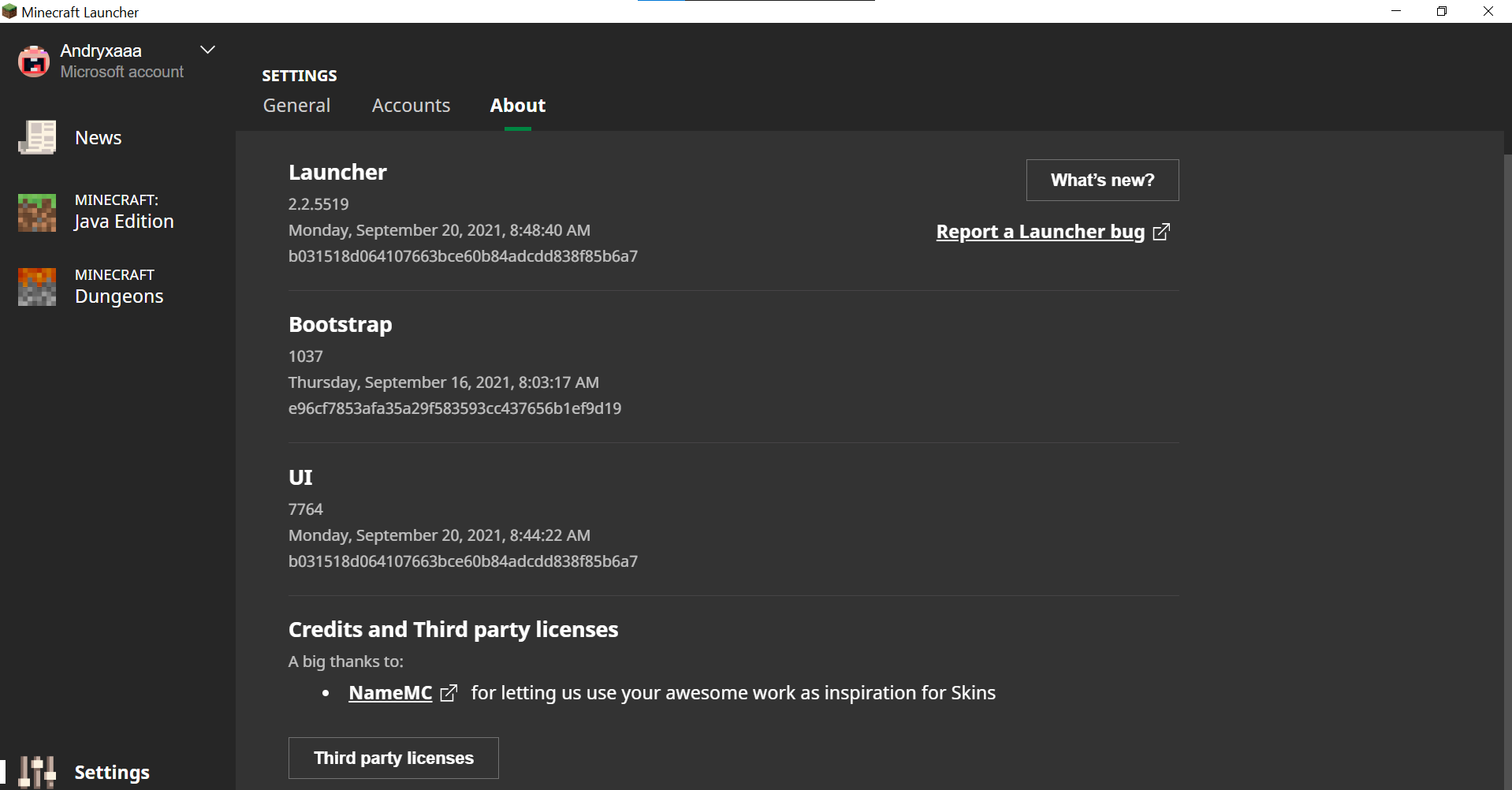1512x790 pixels.
Task: Click the Bootstrap date Thursday, September 16 text
Action: pyautogui.click(x=444, y=382)
